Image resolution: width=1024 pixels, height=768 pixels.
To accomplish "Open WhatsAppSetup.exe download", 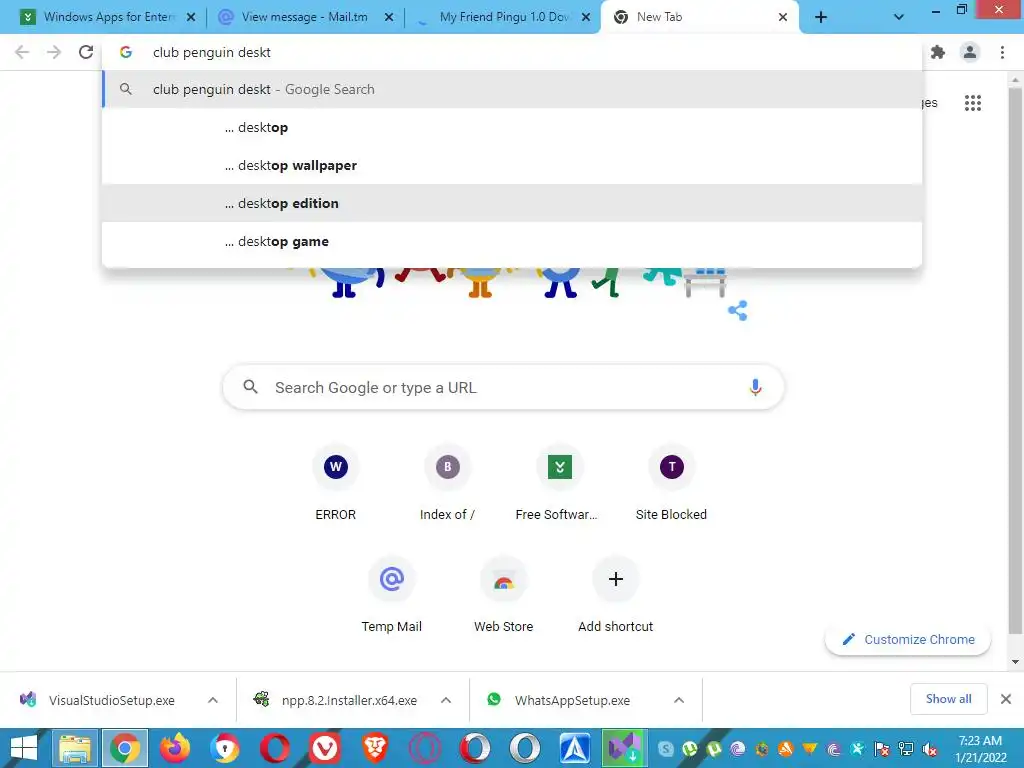I will [x=559, y=700].
